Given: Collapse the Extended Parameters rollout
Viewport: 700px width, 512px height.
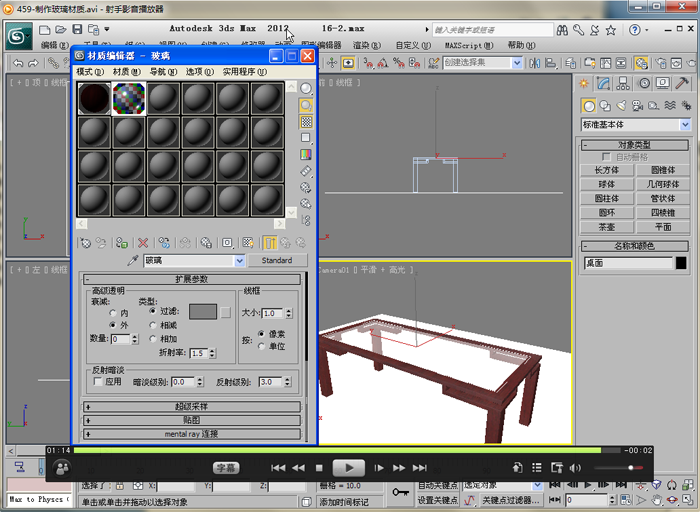Looking at the screenshot, I should point(192,279).
